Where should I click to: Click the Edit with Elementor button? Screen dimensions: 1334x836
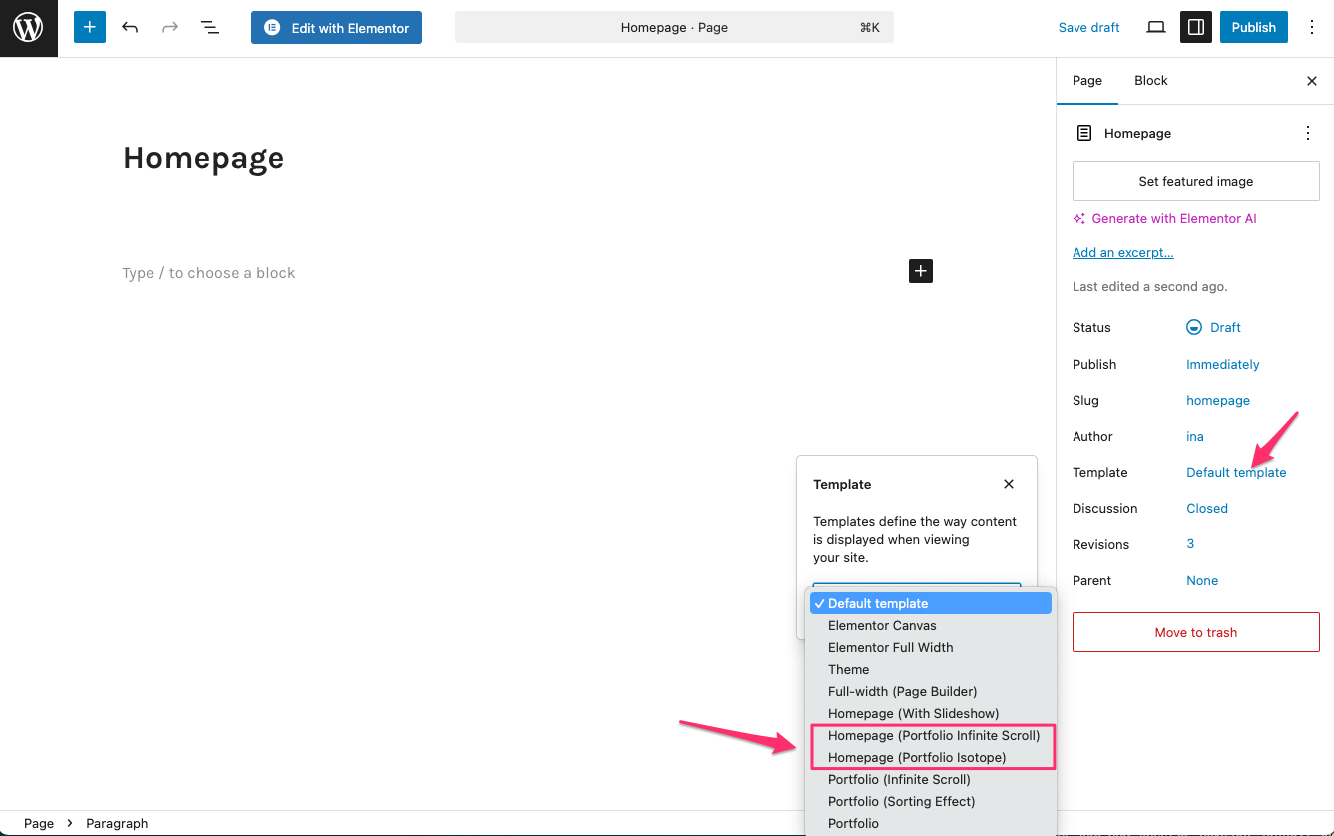[336, 28]
